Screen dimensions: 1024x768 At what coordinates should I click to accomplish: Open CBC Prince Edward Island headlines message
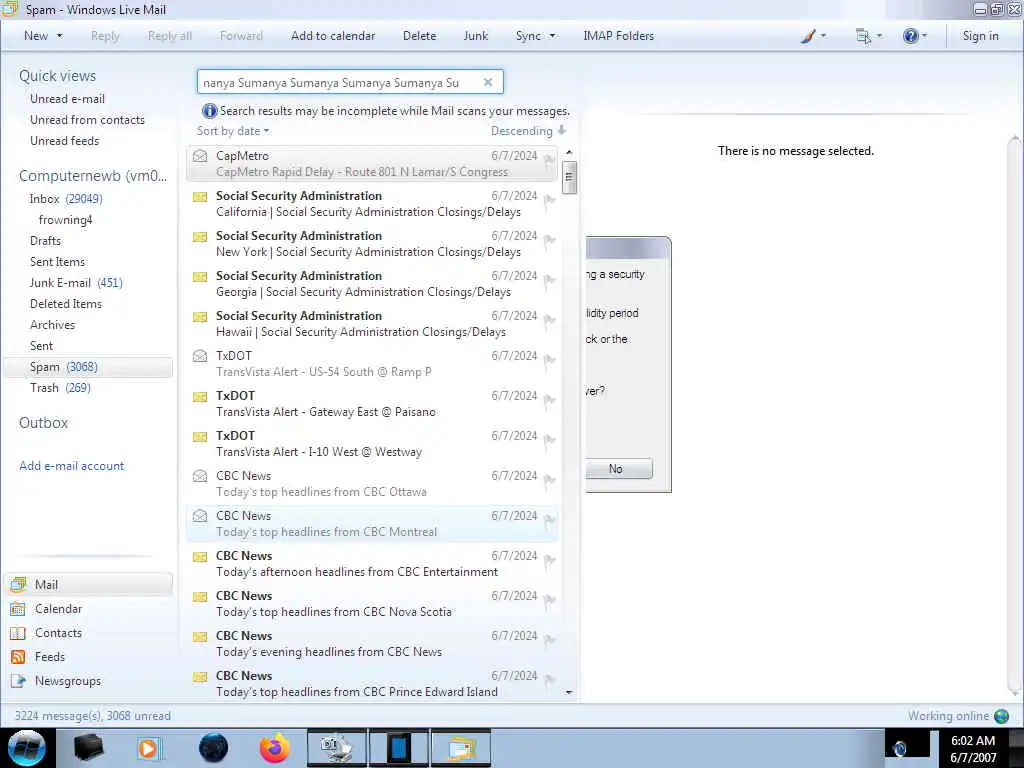(x=372, y=683)
